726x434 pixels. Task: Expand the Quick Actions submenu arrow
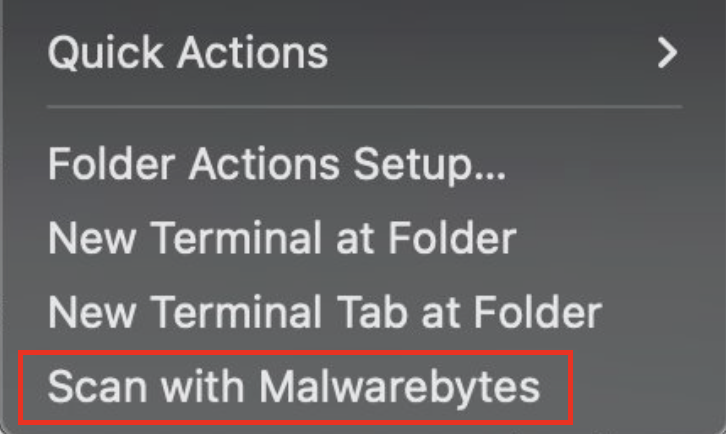[x=667, y=51]
